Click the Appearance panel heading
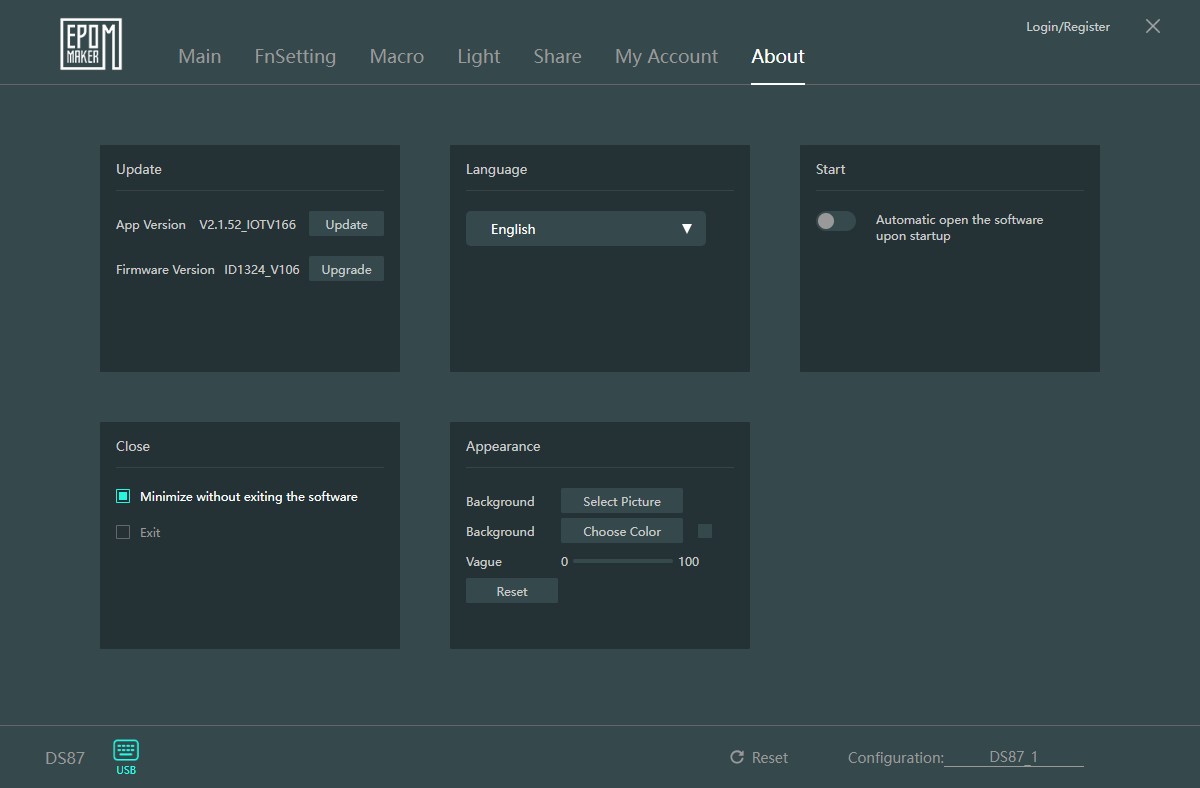 503,446
